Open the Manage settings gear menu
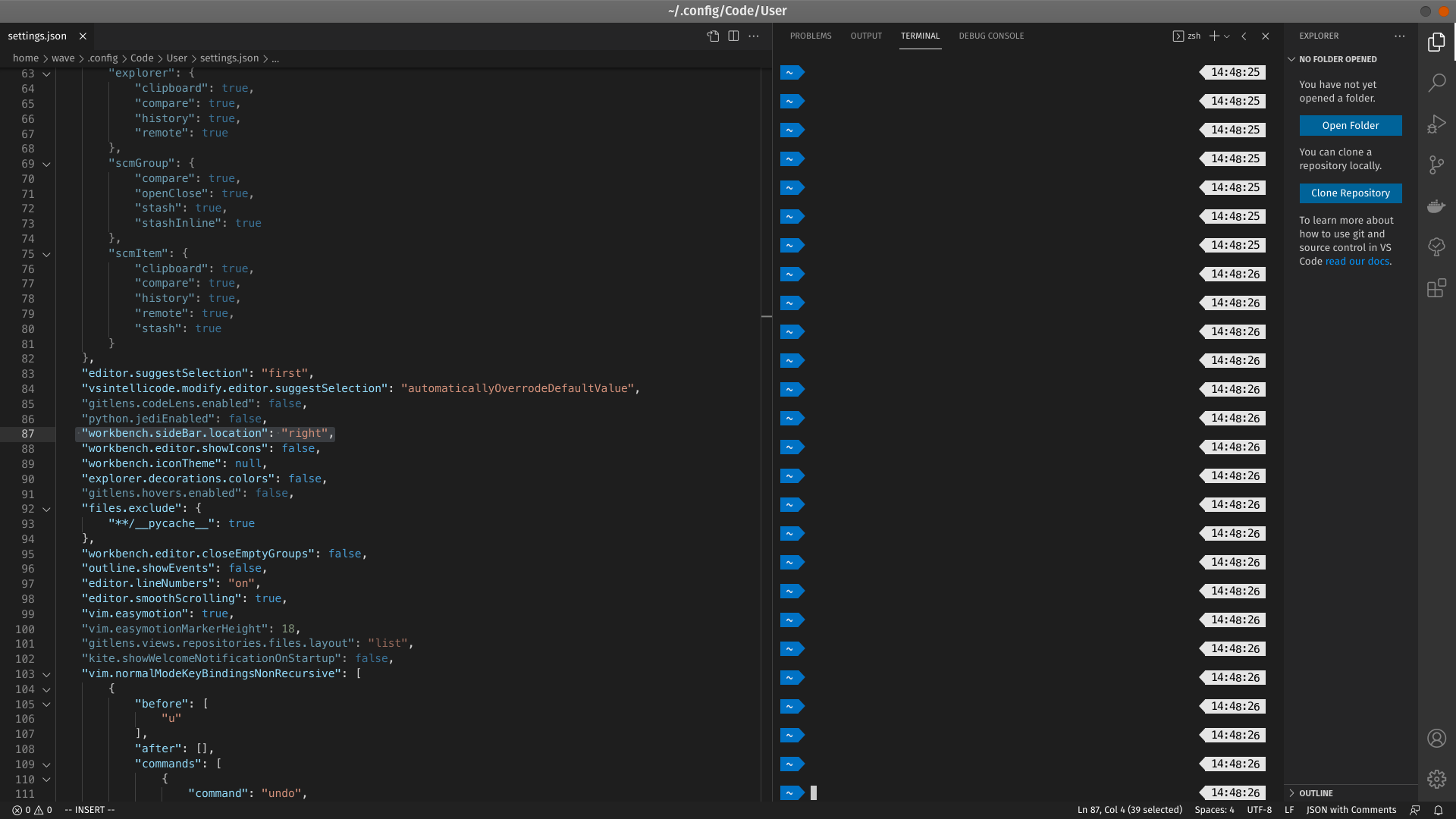 [x=1436, y=779]
